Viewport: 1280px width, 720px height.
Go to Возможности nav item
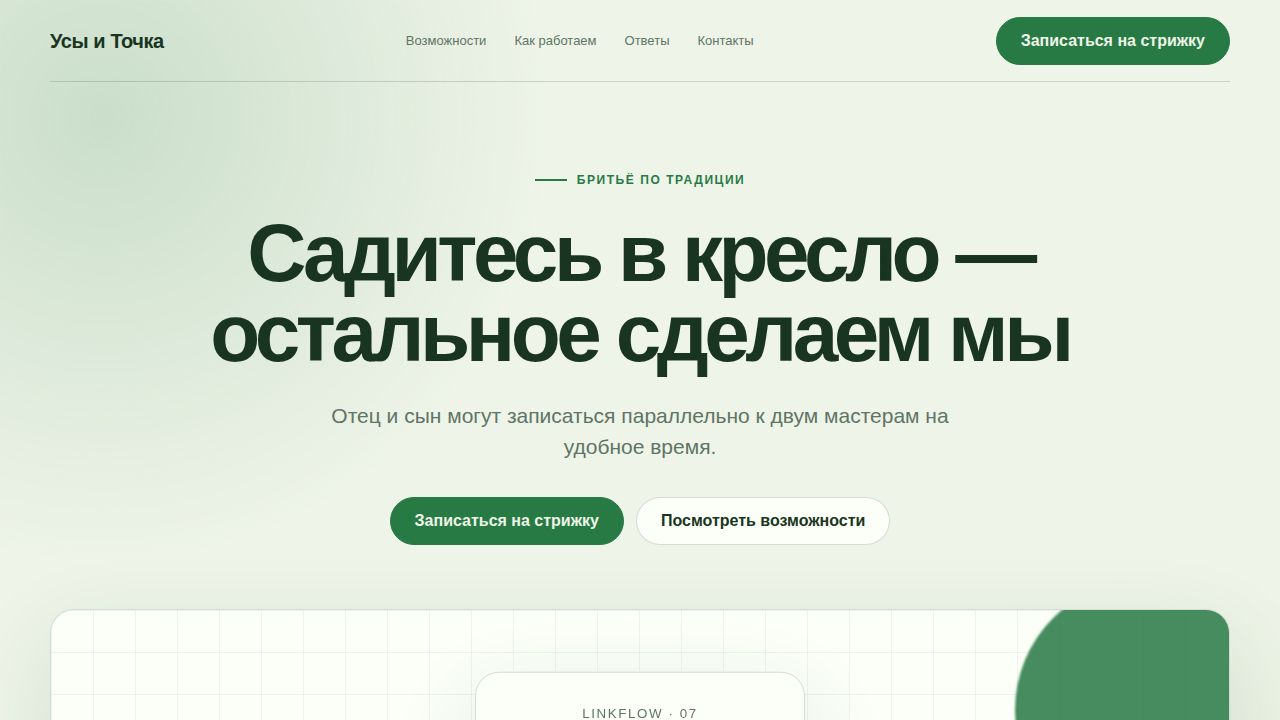tap(446, 41)
